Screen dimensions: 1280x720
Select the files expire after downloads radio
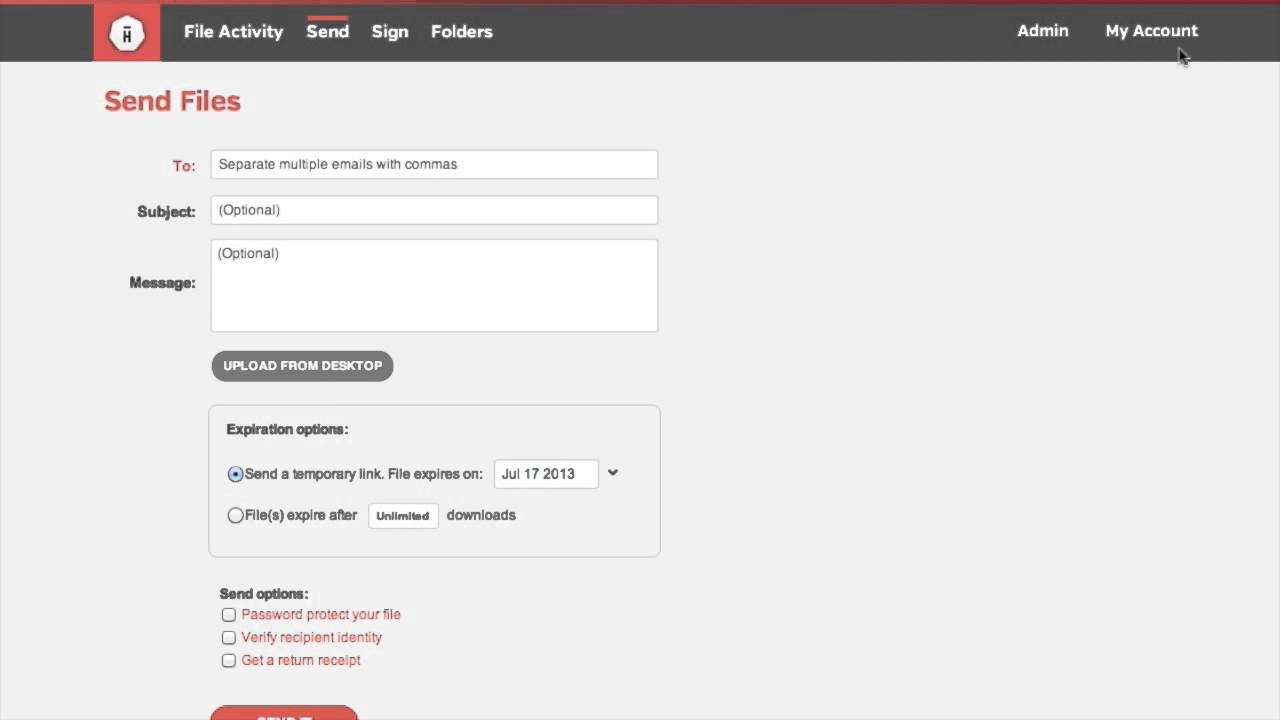[x=235, y=516]
